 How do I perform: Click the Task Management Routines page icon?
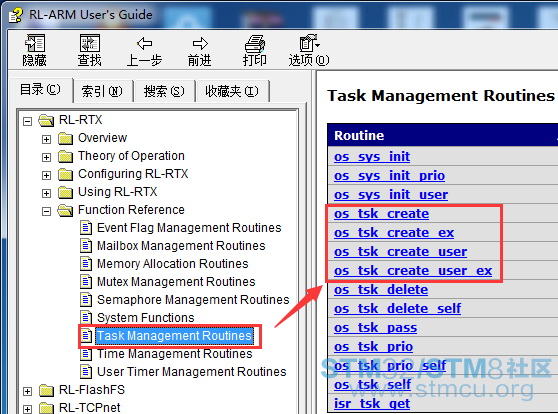(x=86, y=336)
